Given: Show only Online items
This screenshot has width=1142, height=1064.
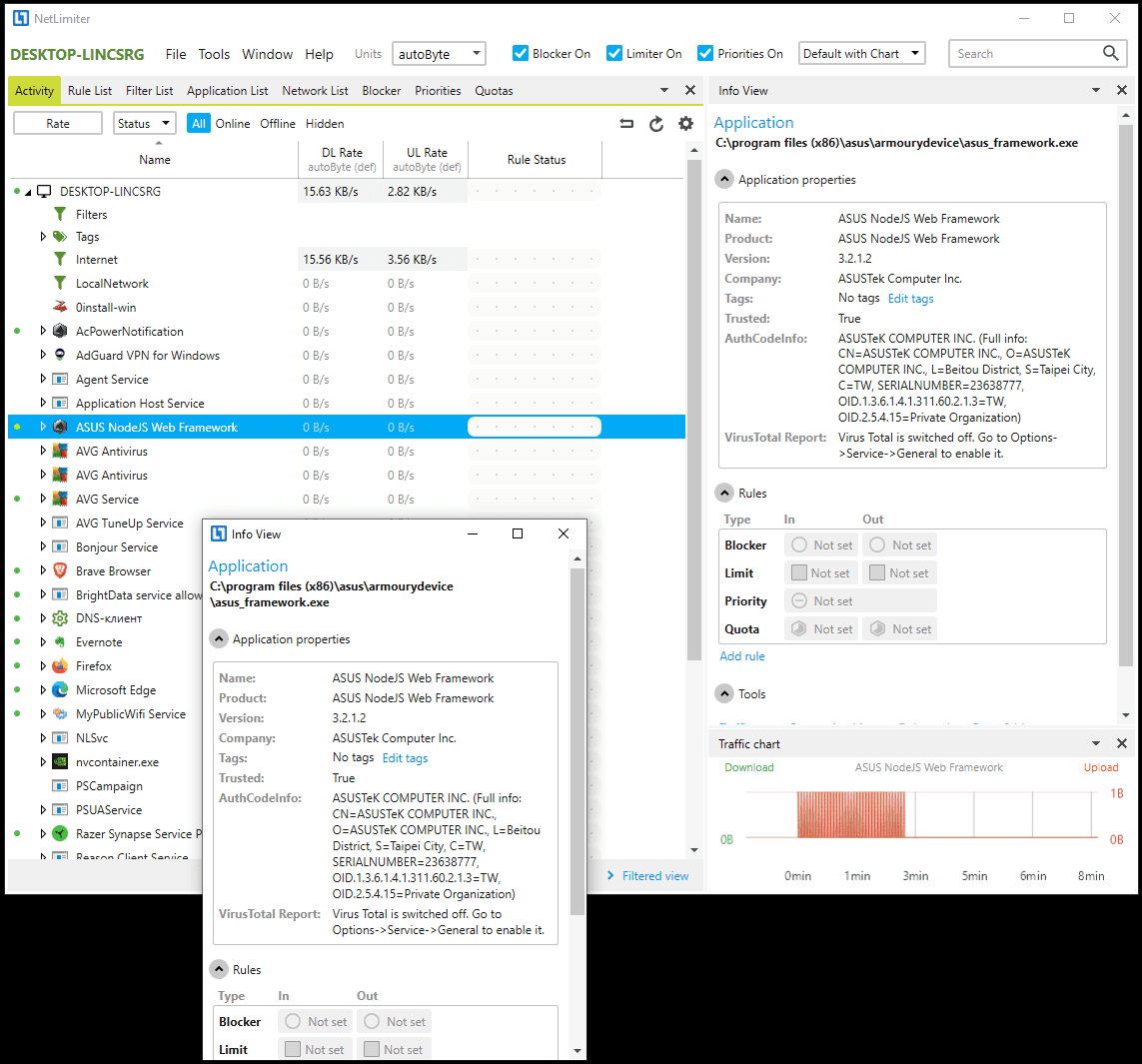Looking at the screenshot, I should tap(233, 124).
